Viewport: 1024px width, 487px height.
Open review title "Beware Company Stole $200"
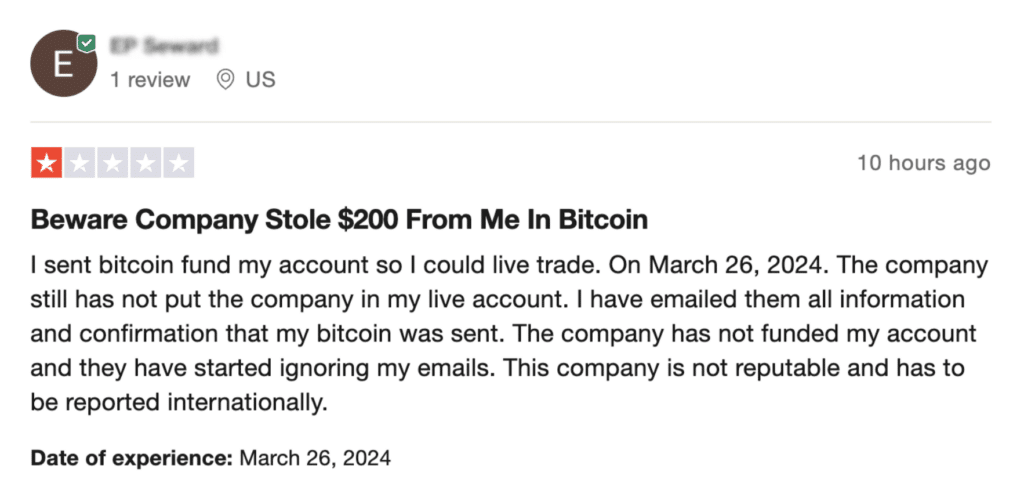(x=339, y=220)
